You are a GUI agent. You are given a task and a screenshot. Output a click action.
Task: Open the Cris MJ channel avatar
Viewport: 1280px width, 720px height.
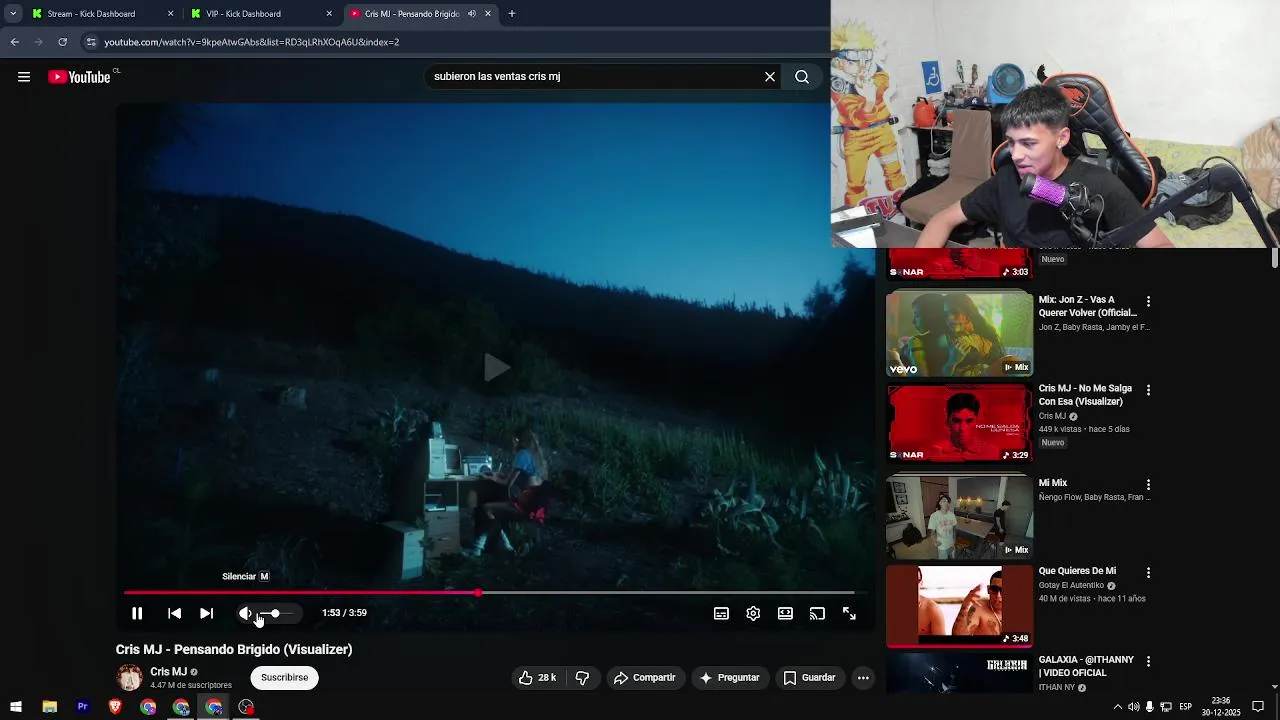point(129,678)
